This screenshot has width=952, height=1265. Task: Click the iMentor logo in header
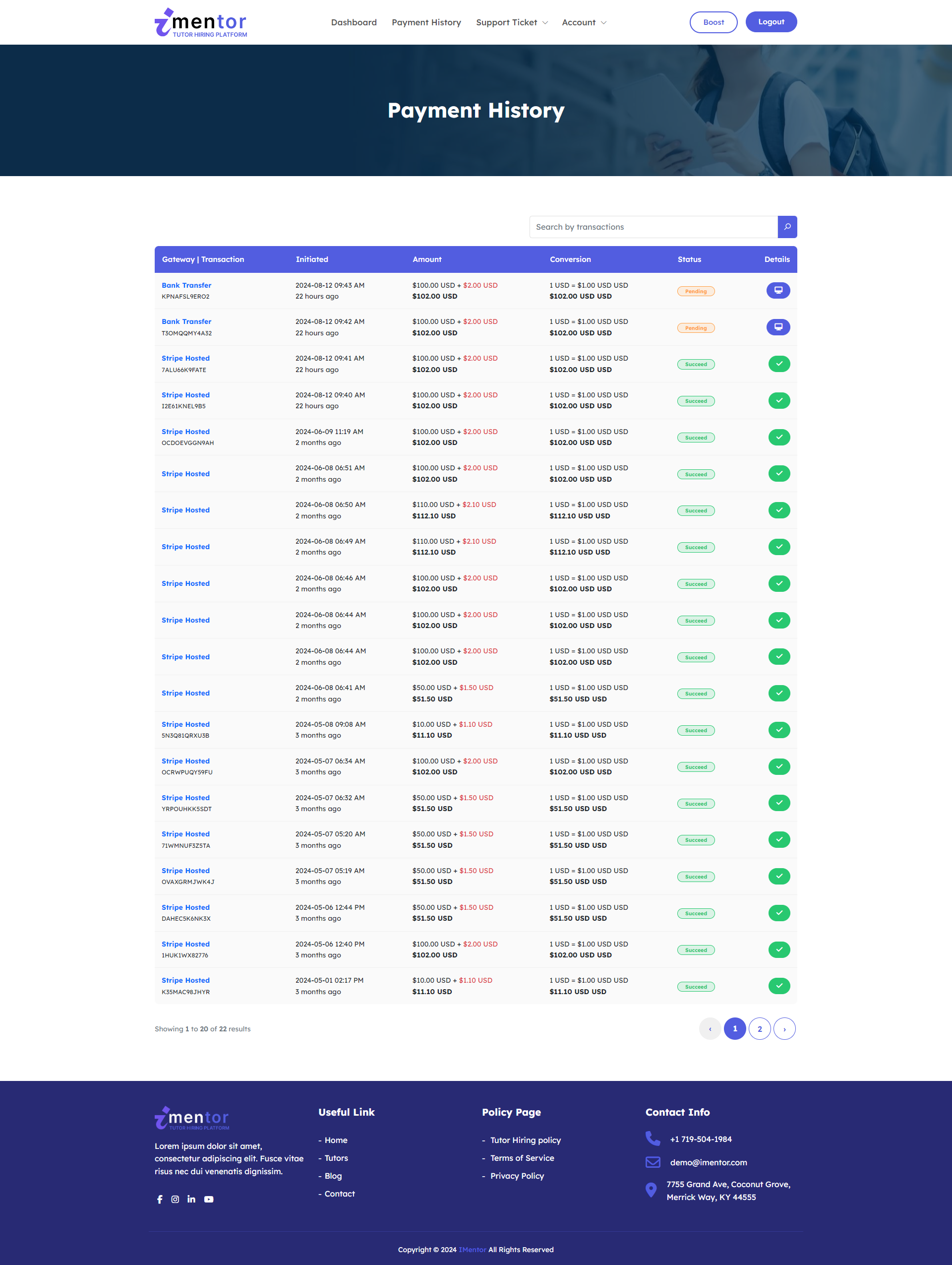[x=201, y=23]
